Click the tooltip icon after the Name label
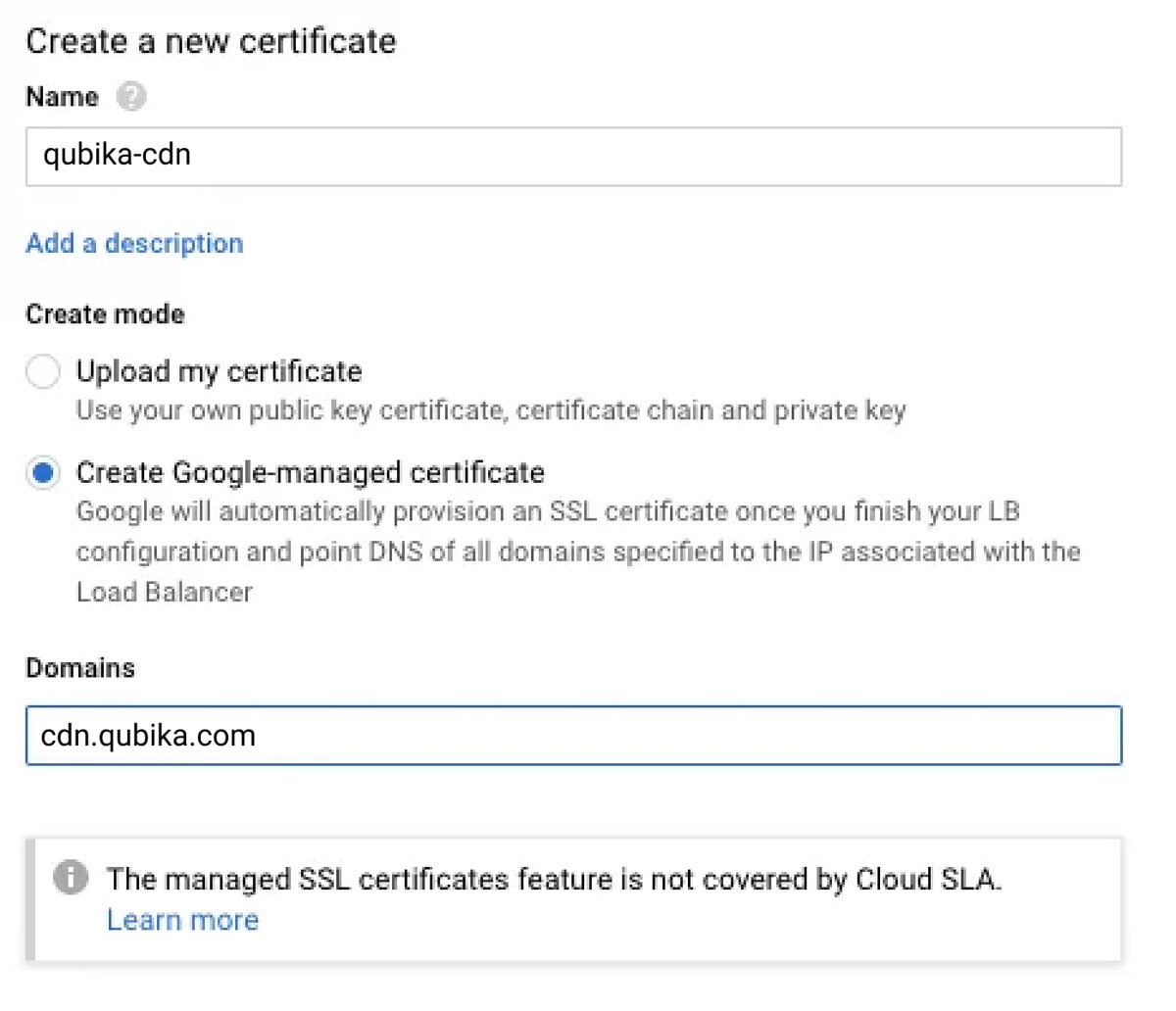 132,97
